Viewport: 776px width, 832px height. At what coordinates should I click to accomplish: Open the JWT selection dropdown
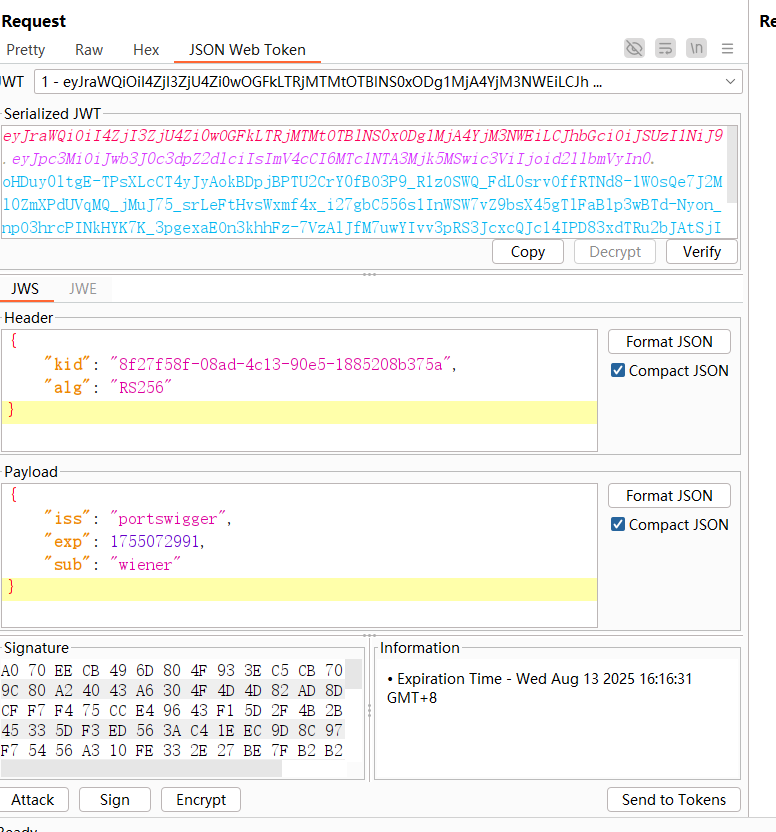[x=388, y=82]
